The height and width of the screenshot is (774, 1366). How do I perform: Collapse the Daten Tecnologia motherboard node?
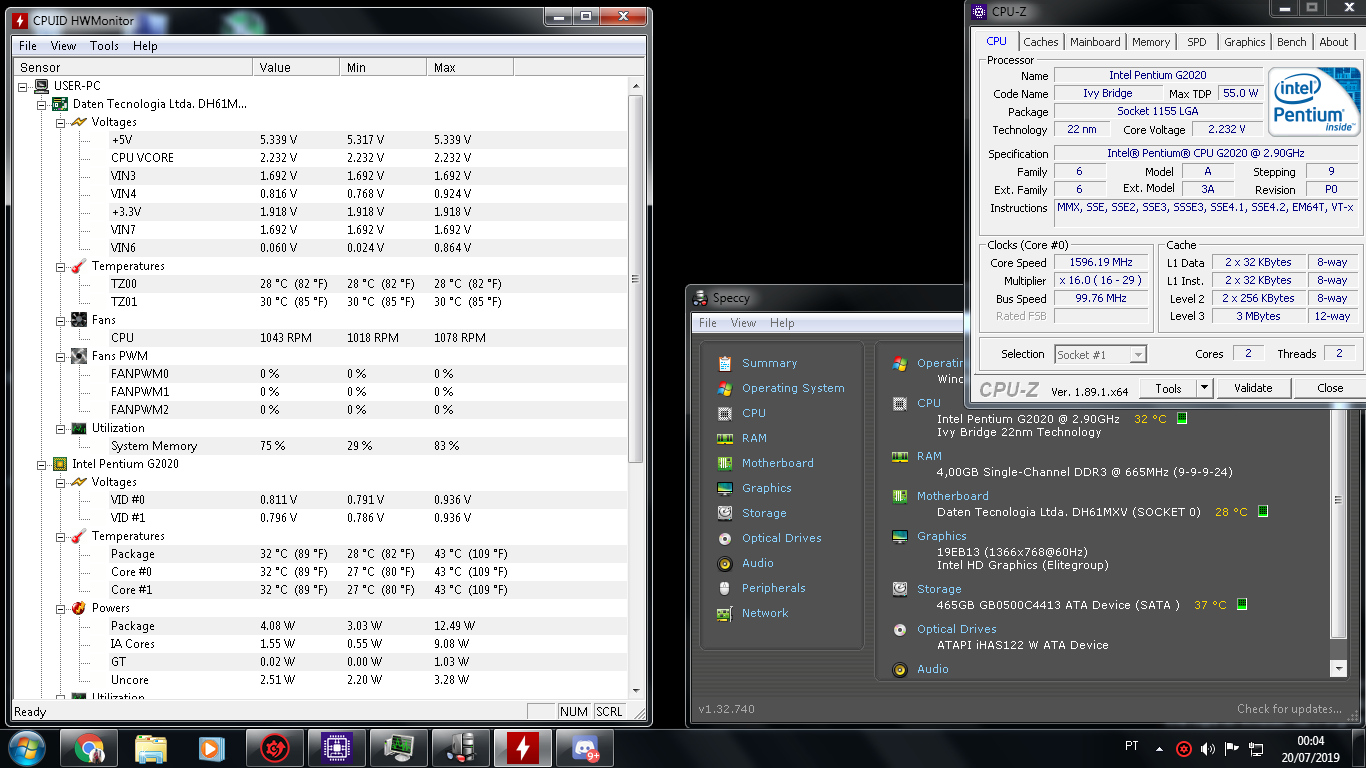[41, 104]
